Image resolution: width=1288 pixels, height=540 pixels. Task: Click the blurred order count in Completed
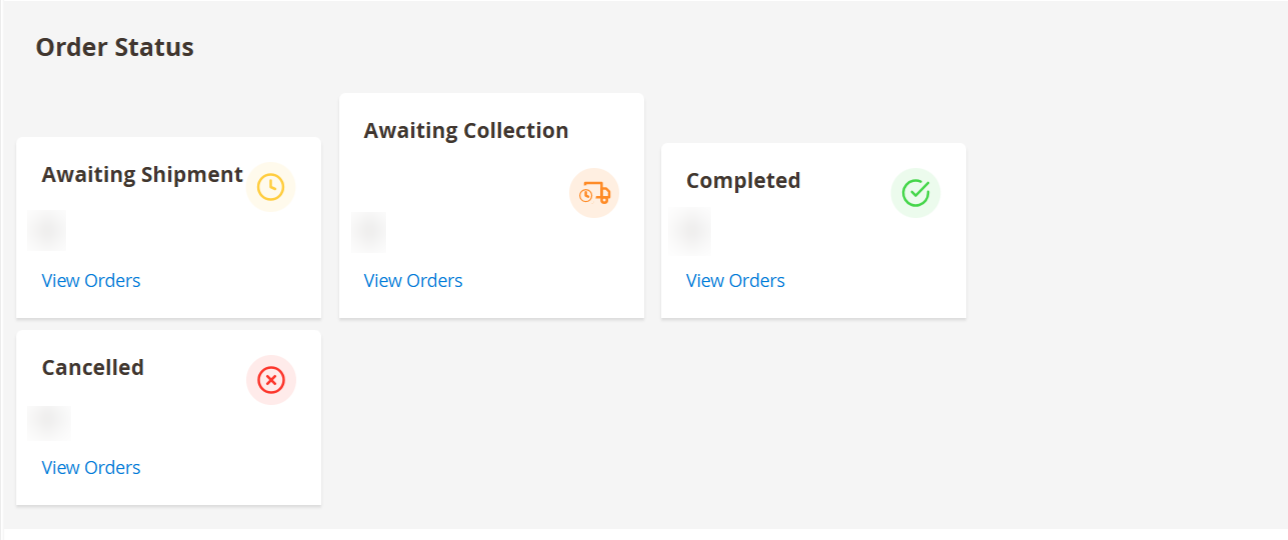[690, 231]
